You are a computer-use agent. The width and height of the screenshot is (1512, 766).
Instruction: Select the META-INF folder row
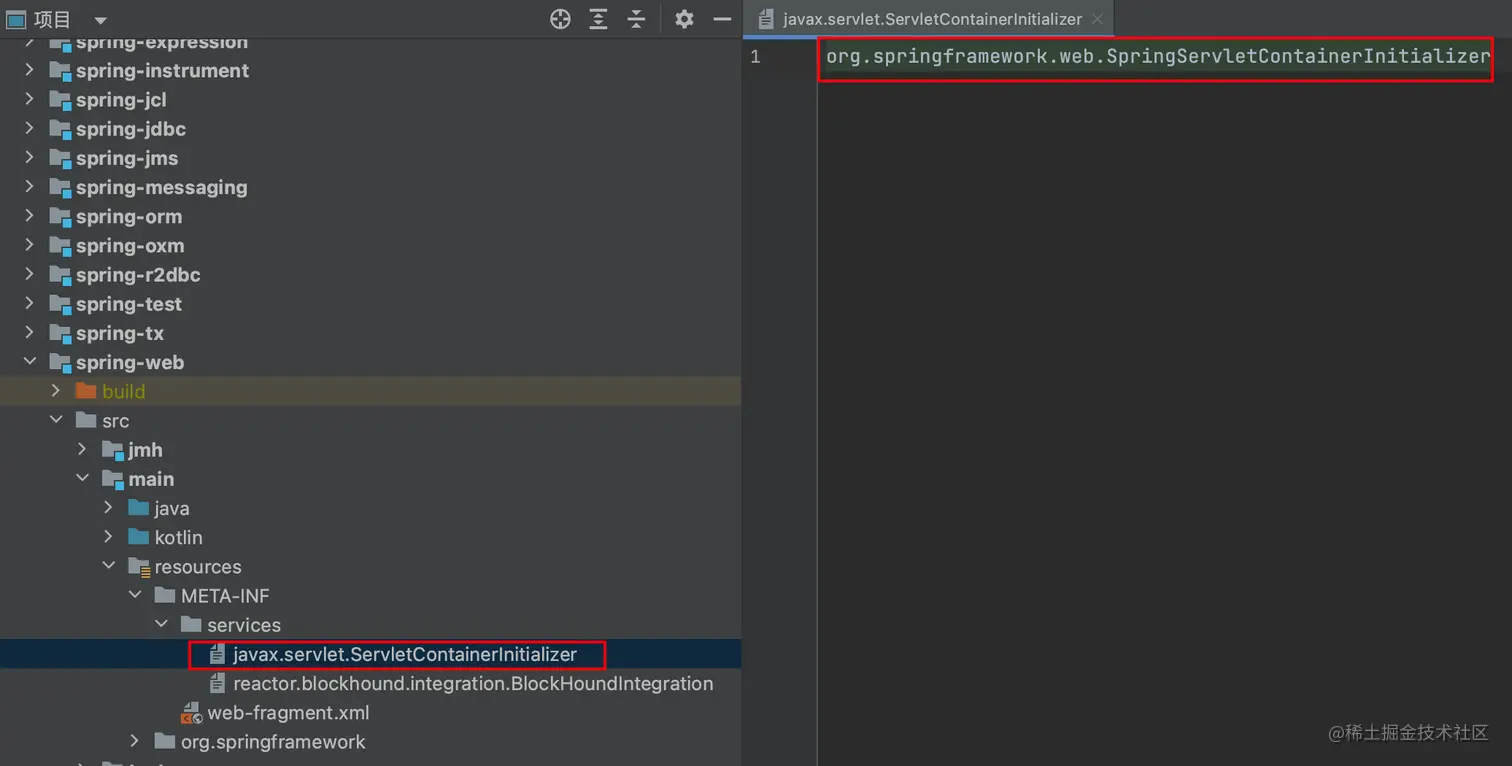click(x=370, y=595)
